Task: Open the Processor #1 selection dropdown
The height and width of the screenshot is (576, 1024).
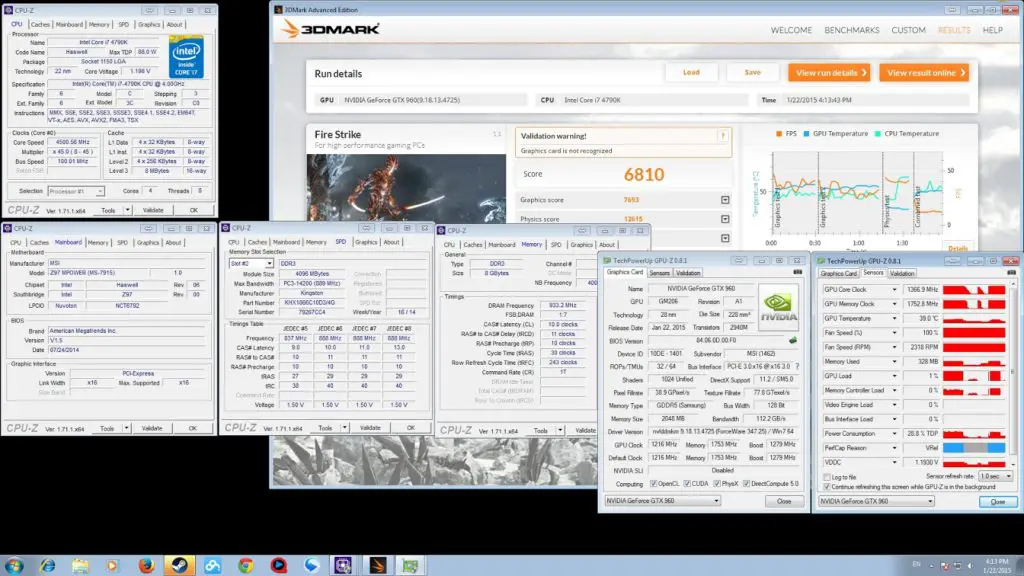Action: coord(76,191)
